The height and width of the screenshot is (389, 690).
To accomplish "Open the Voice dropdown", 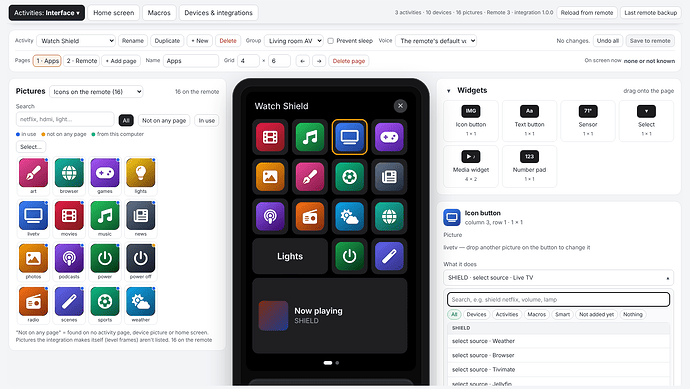I will click(436, 41).
